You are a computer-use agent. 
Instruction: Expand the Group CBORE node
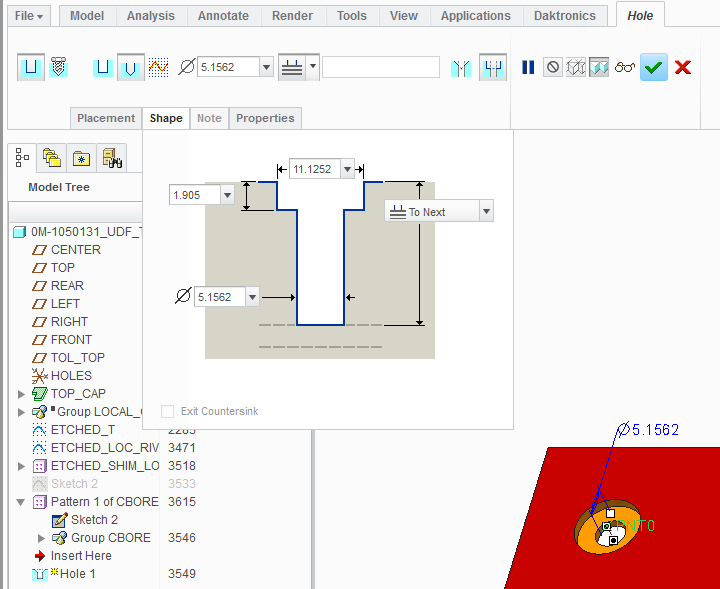tap(41, 538)
